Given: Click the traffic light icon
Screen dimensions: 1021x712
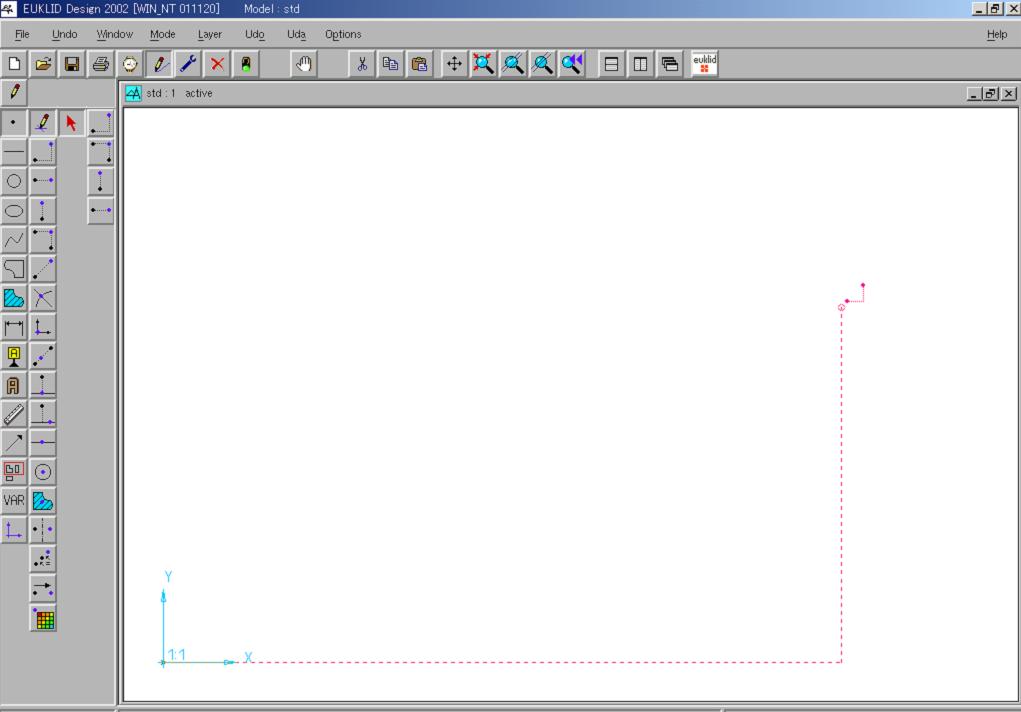Looking at the screenshot, I should 246,64.
